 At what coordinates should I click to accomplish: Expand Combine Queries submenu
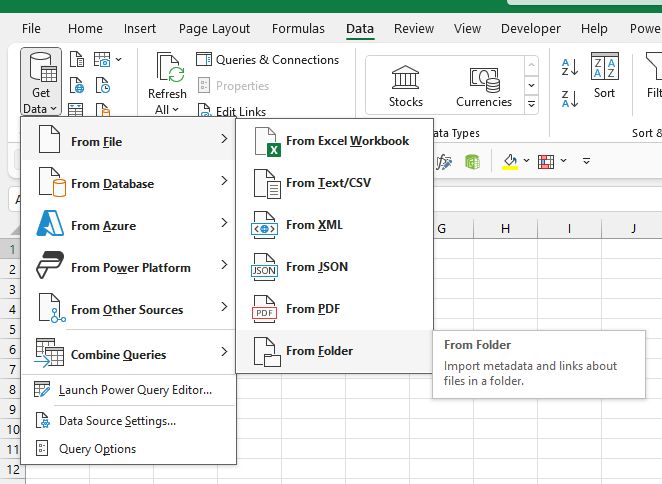(128, 353)
